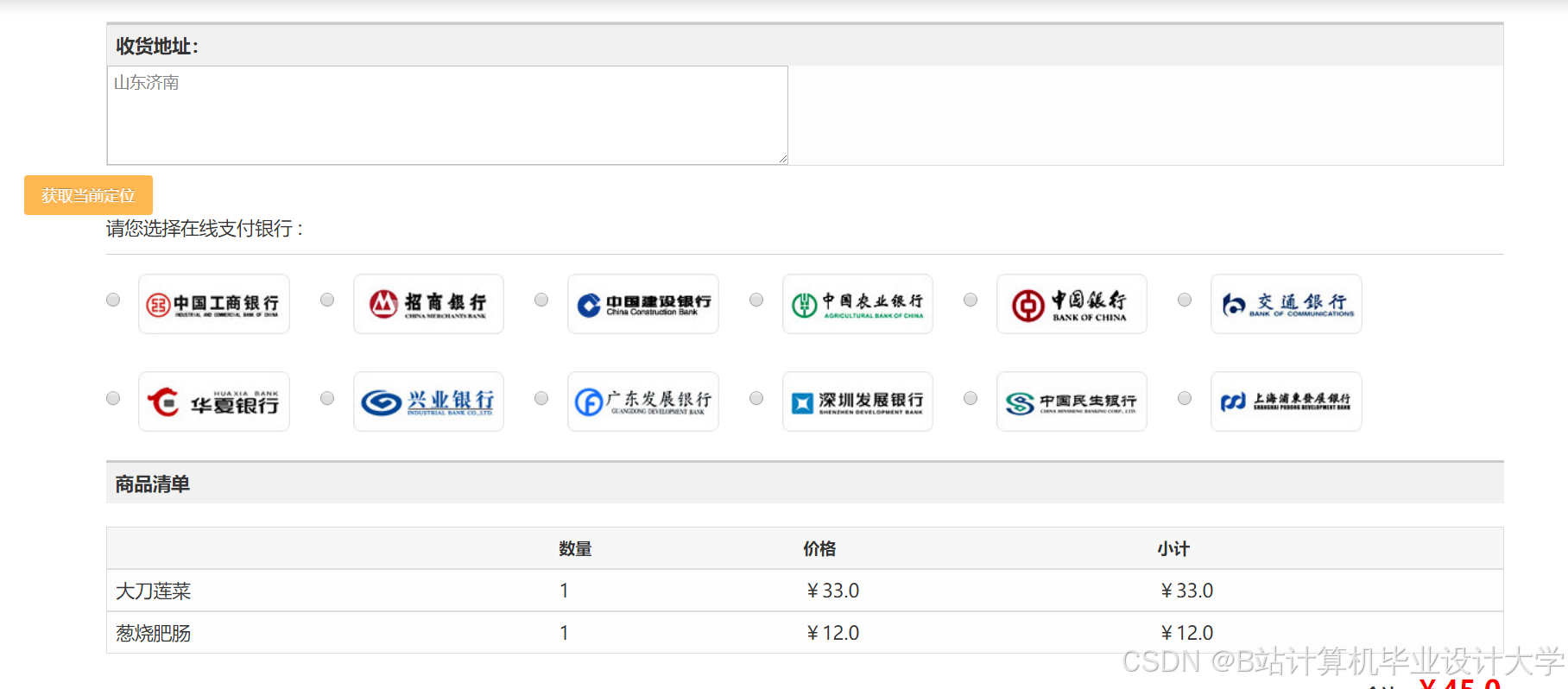Click into the 收货地址 address text area
The height and width of the screenshot is (689, 1568).
coord(447,116)
